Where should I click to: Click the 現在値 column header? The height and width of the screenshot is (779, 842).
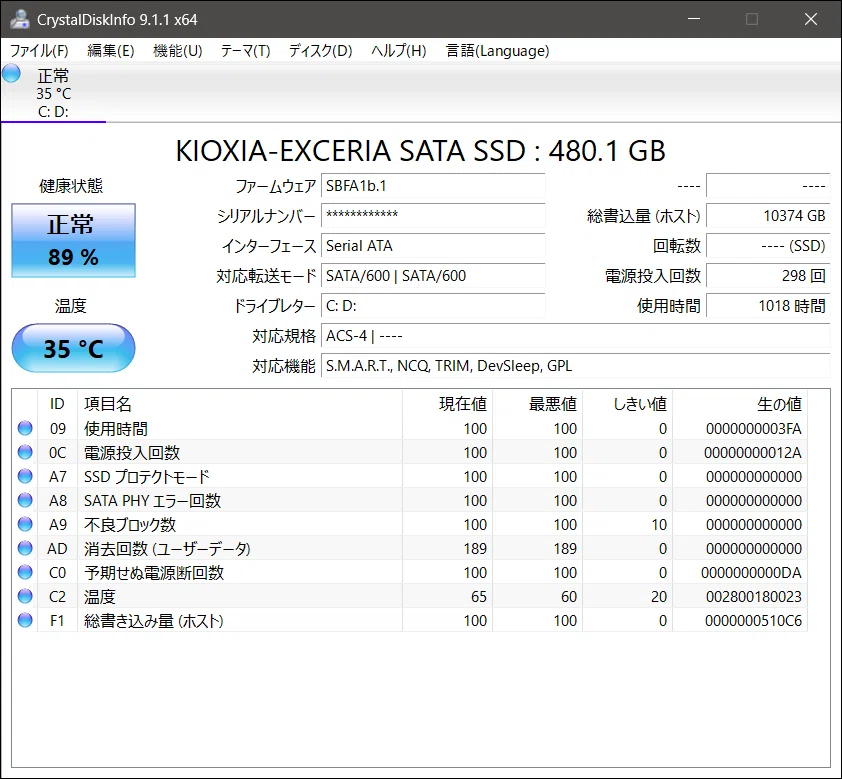(447, 404)
